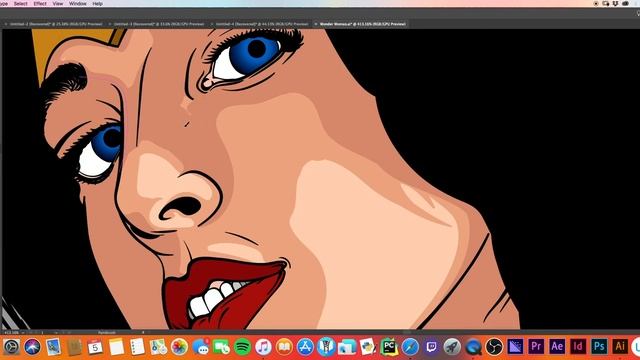The image size is (640, 360).
Task: Close the Wonder Woman.ai document tab
Action: click(316, 24)
